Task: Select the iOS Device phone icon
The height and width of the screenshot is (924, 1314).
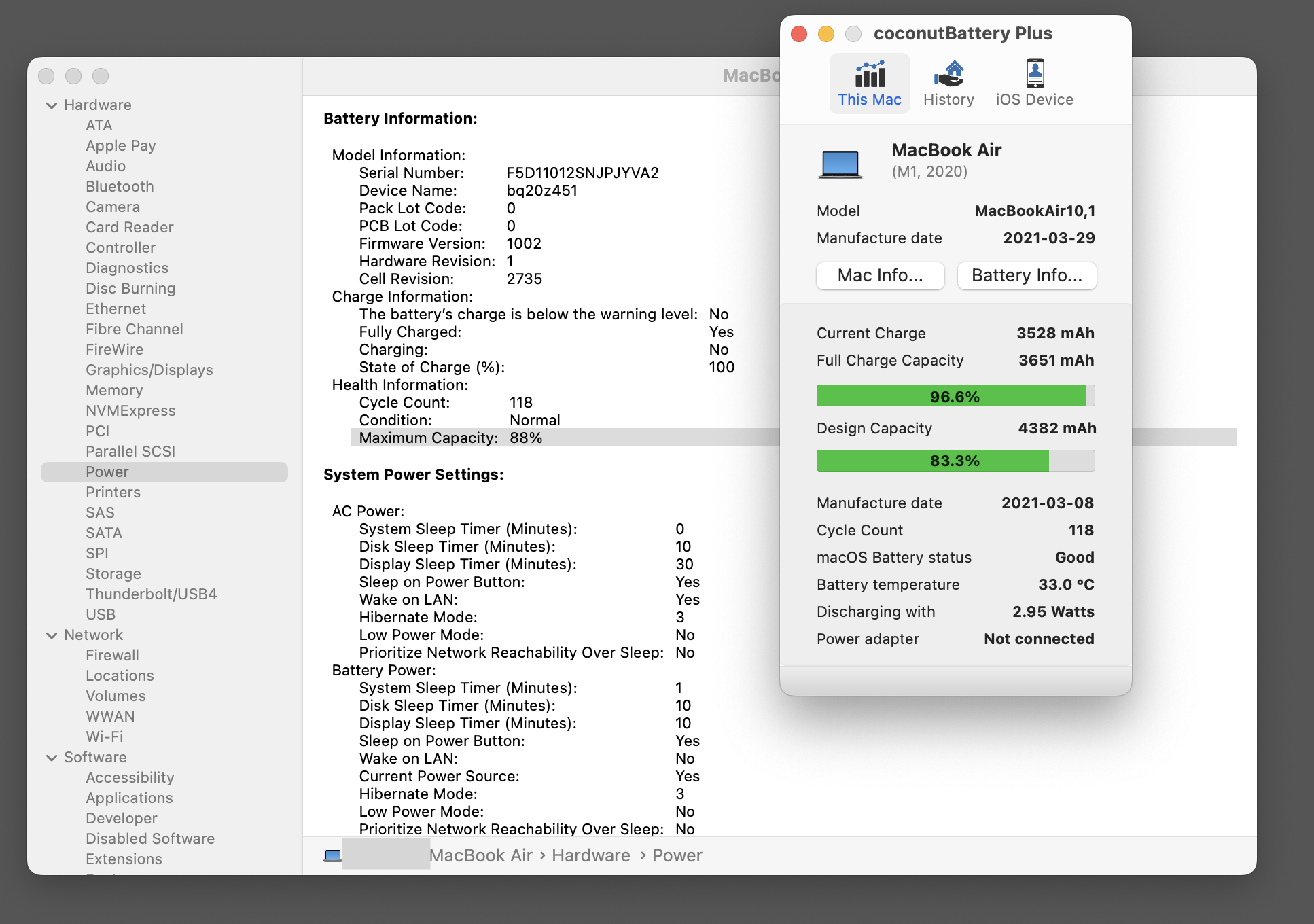Action: click(1035, 74)
